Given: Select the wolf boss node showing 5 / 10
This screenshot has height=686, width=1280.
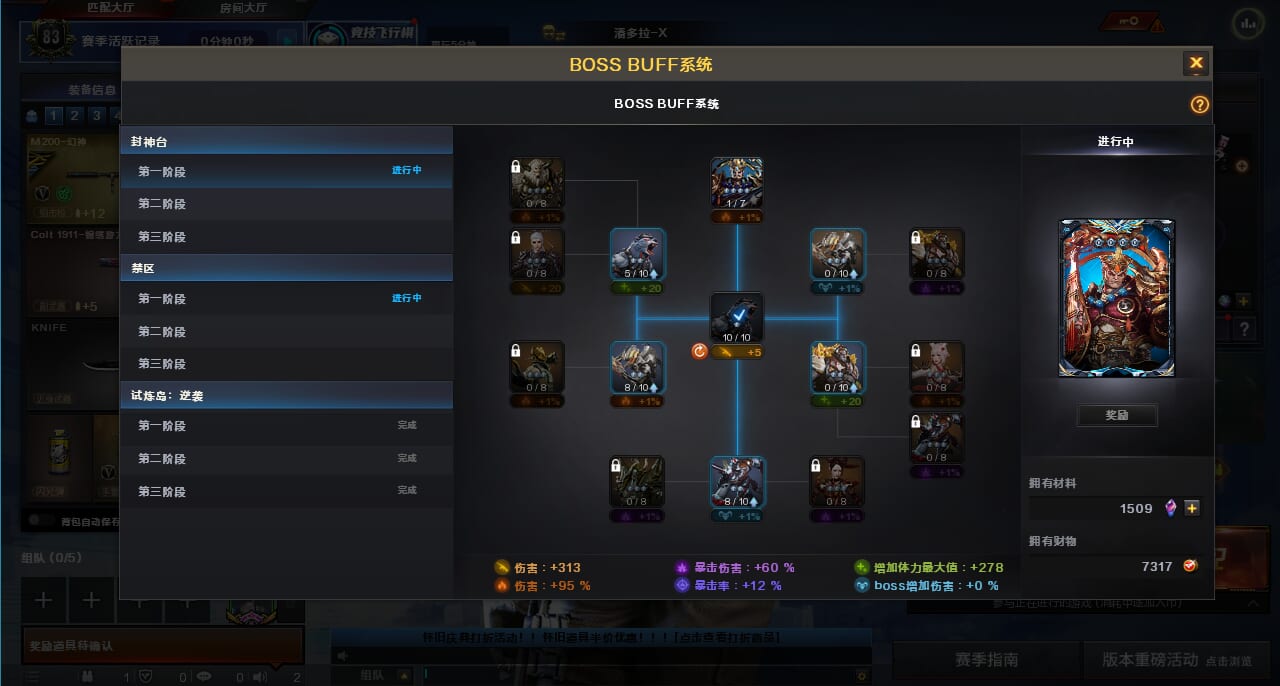Looking at the screenshot, I should (637, 254).
